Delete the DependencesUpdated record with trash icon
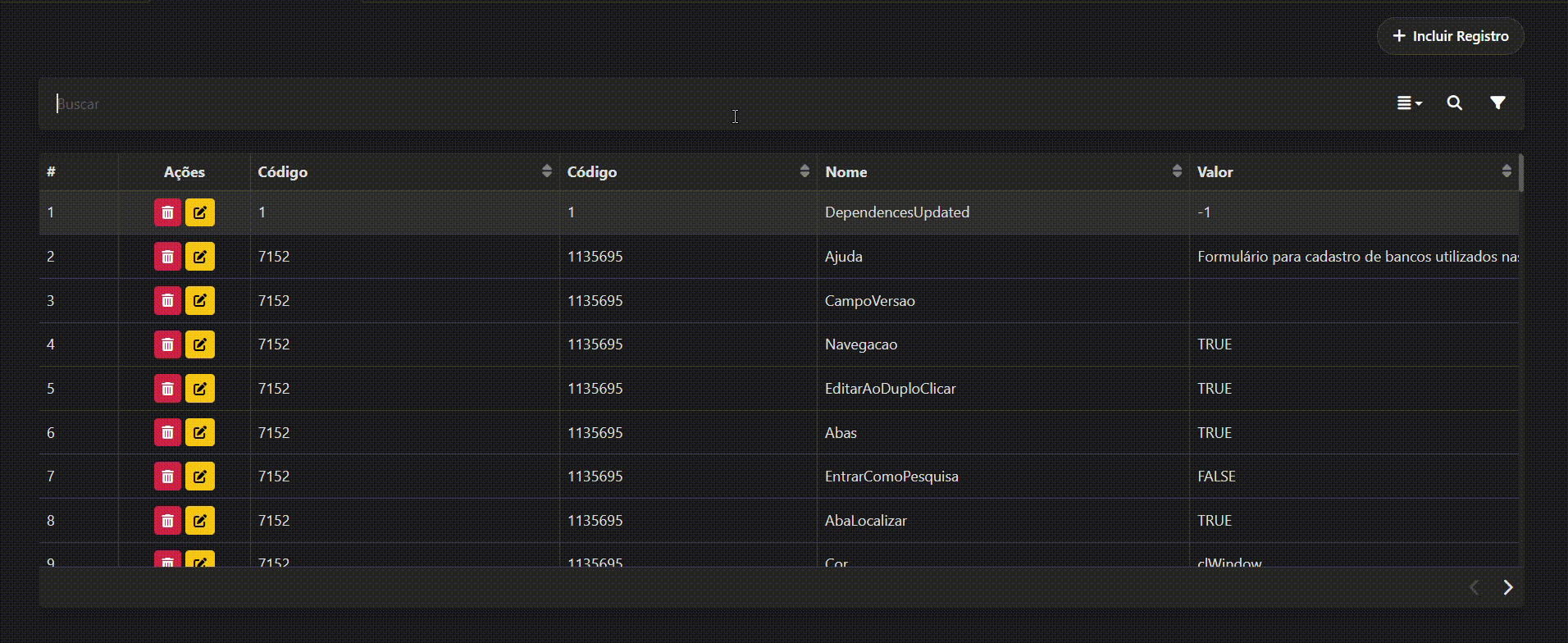This screenshot has width=1568, height=643. 167,212
